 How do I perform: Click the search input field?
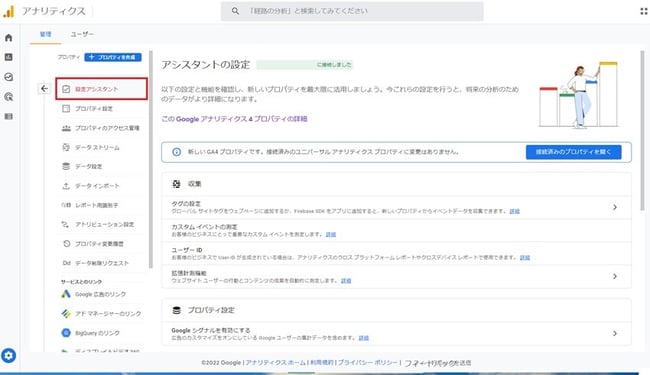352,11
